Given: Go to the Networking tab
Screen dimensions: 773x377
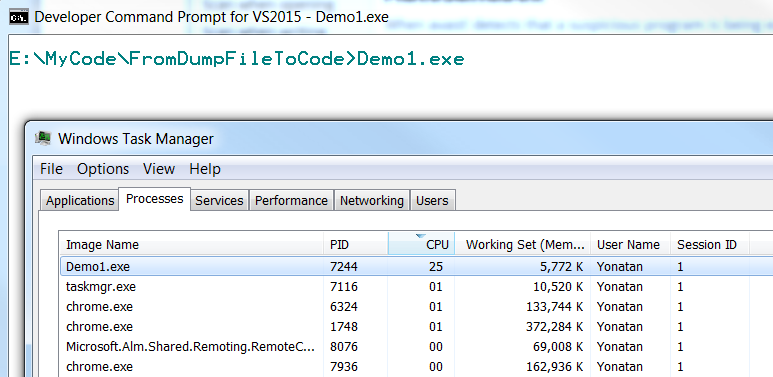Looking at the screenshot, I should click(x=371, y=201).
